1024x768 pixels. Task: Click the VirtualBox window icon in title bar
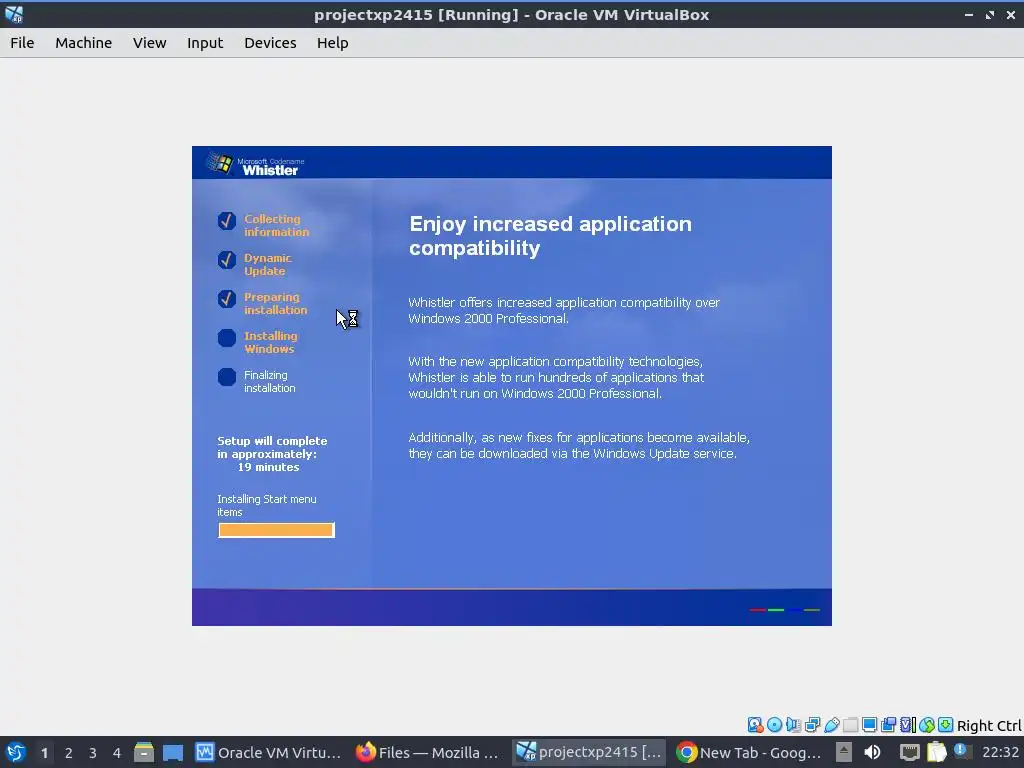[14, 14]
